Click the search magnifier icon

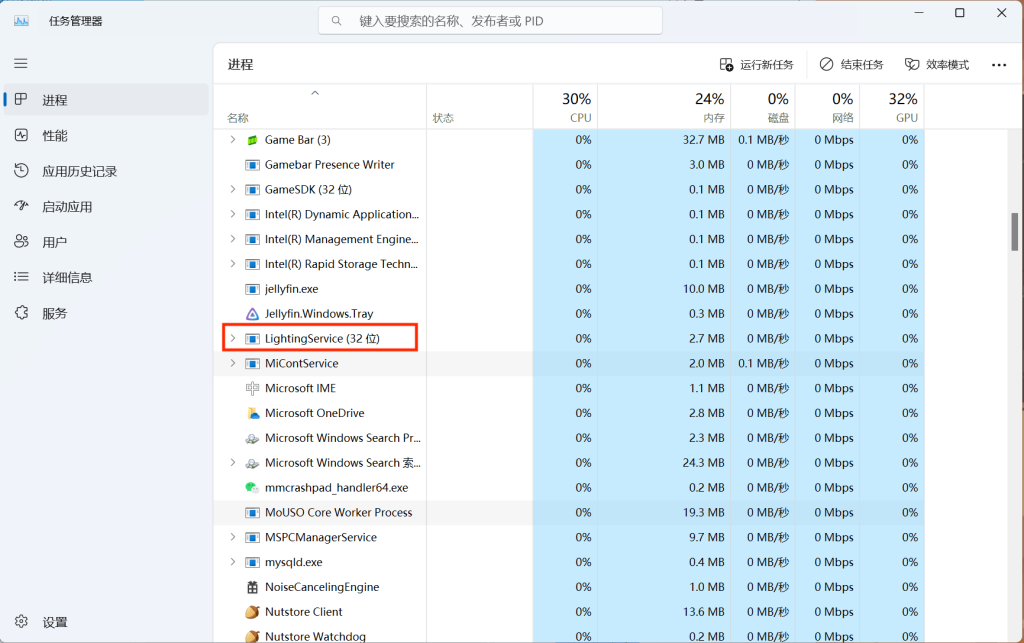(336, 21)
